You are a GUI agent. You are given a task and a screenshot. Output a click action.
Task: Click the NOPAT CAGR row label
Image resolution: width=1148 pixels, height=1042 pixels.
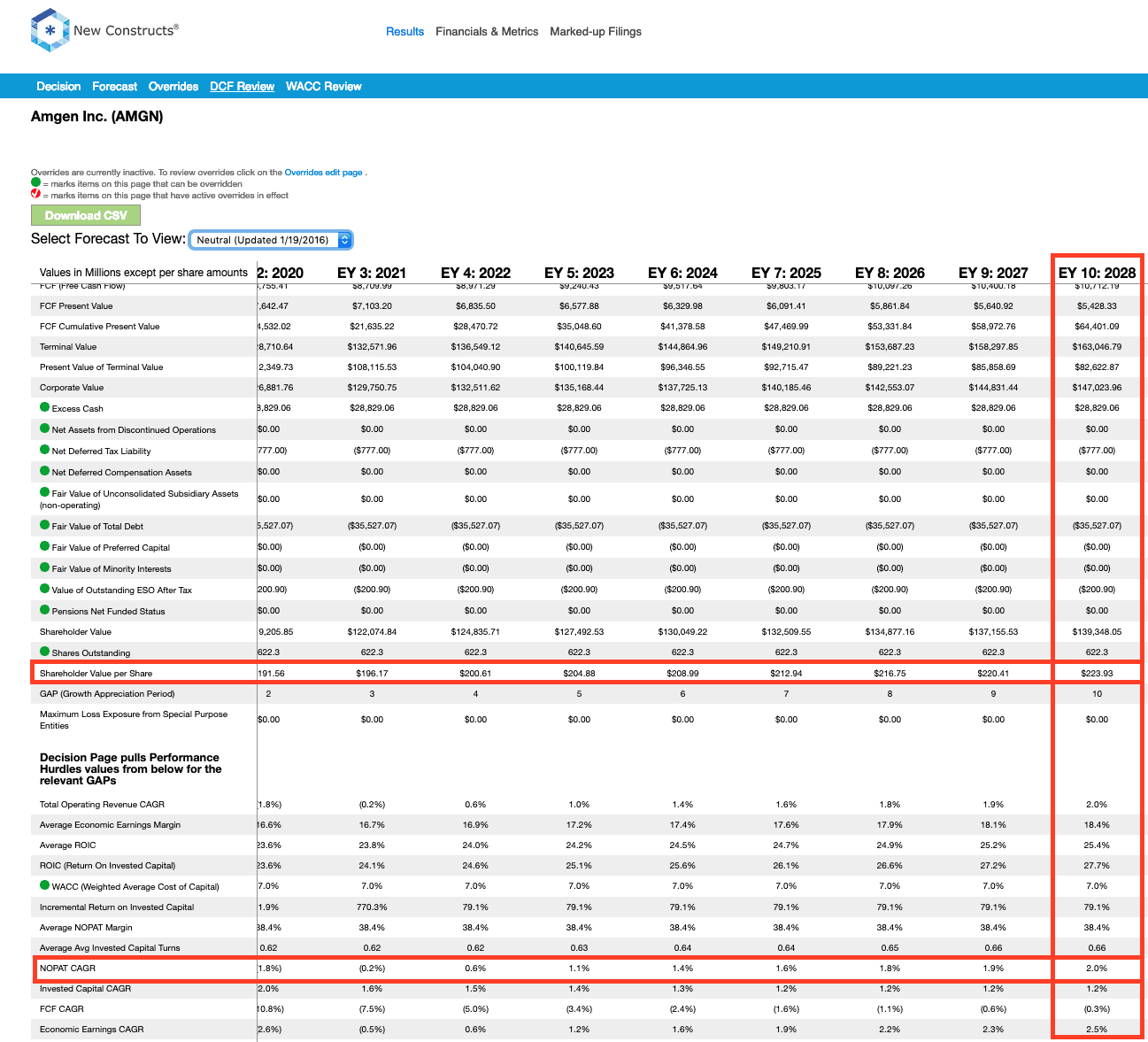point(67,968)
